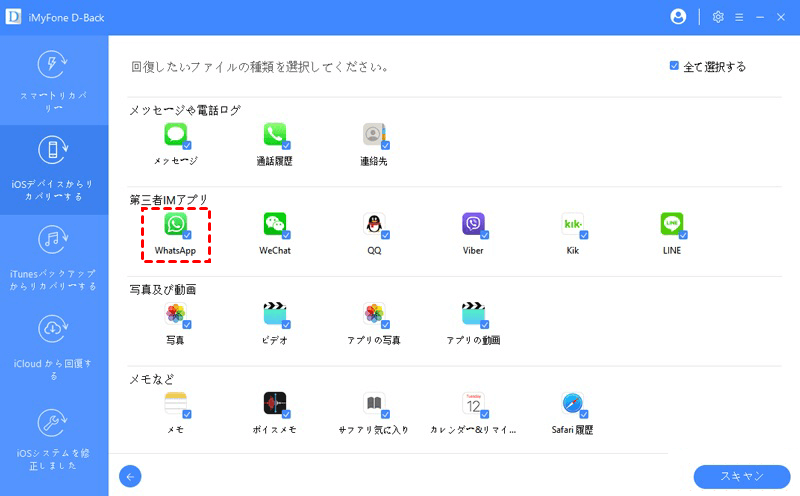Open the hamburger menu in title bar

[739, 17]
